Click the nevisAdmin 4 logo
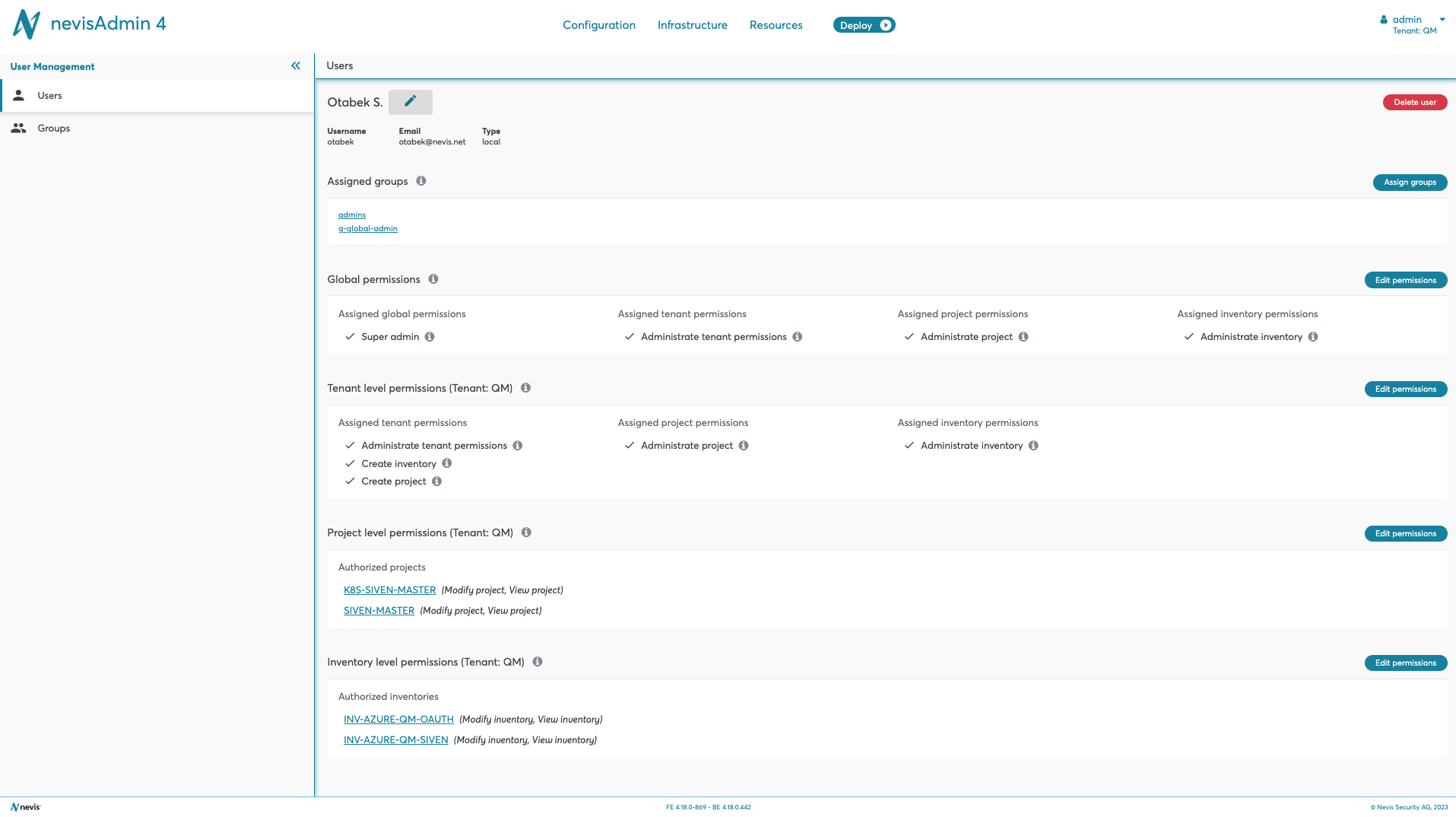The height and width of the screenshot is (817, 1456). point(90,24)
